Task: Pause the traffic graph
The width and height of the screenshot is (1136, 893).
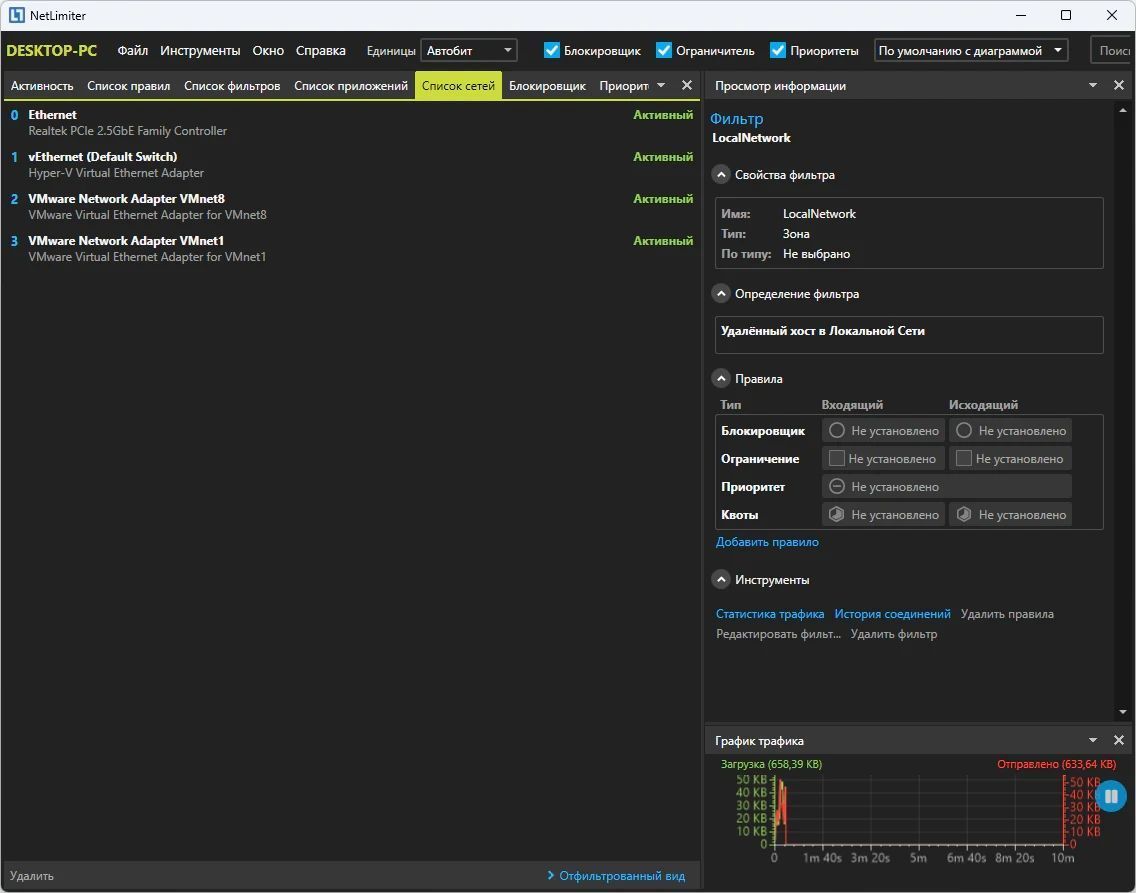Action: point(1111,796)
